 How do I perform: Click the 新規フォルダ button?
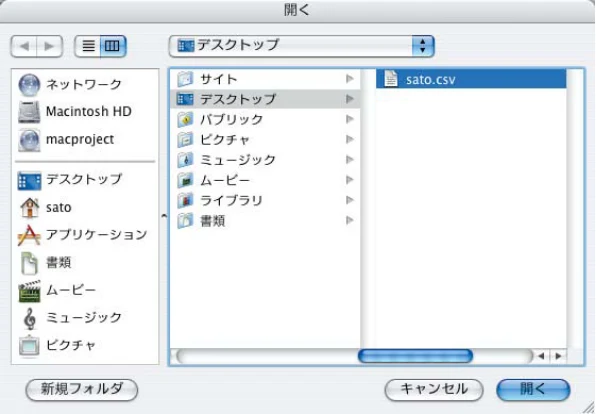[82, 390]
